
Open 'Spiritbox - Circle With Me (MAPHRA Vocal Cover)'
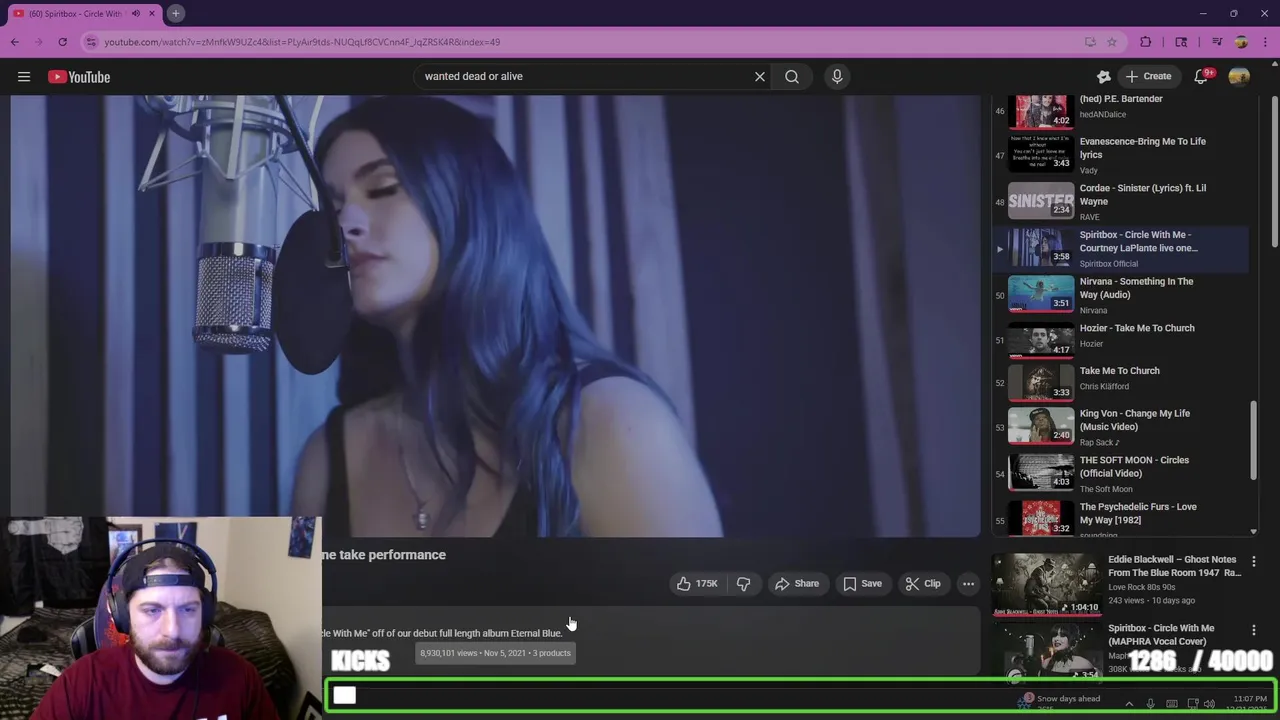[x=1161, y=635]
